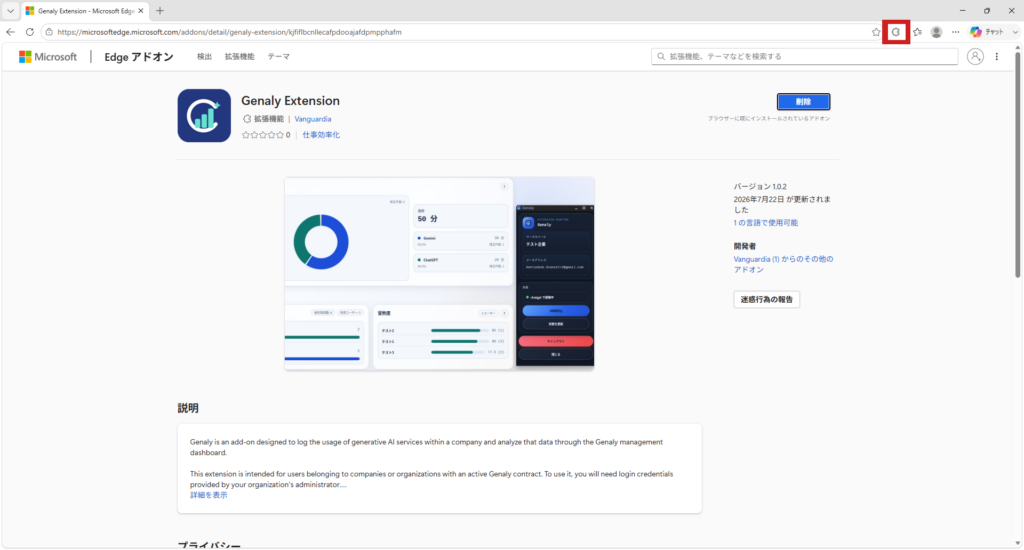The height and width of the screenshot is (550, 1024).
Task: Expand the chevron next to チャット
Action: tap(1015, 32)
